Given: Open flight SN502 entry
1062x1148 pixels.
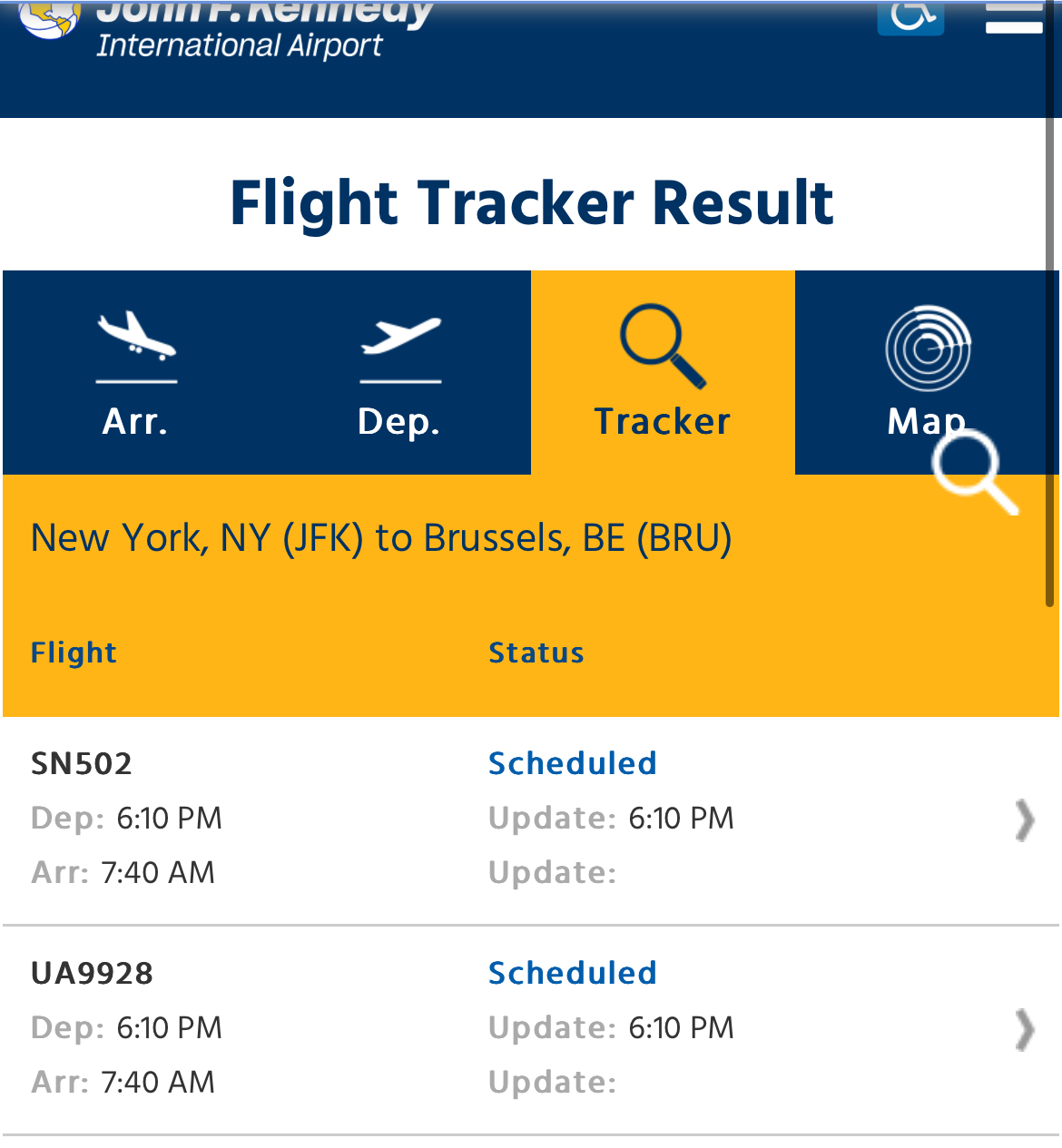Looking at the screenshot, I should coord(82,763).
